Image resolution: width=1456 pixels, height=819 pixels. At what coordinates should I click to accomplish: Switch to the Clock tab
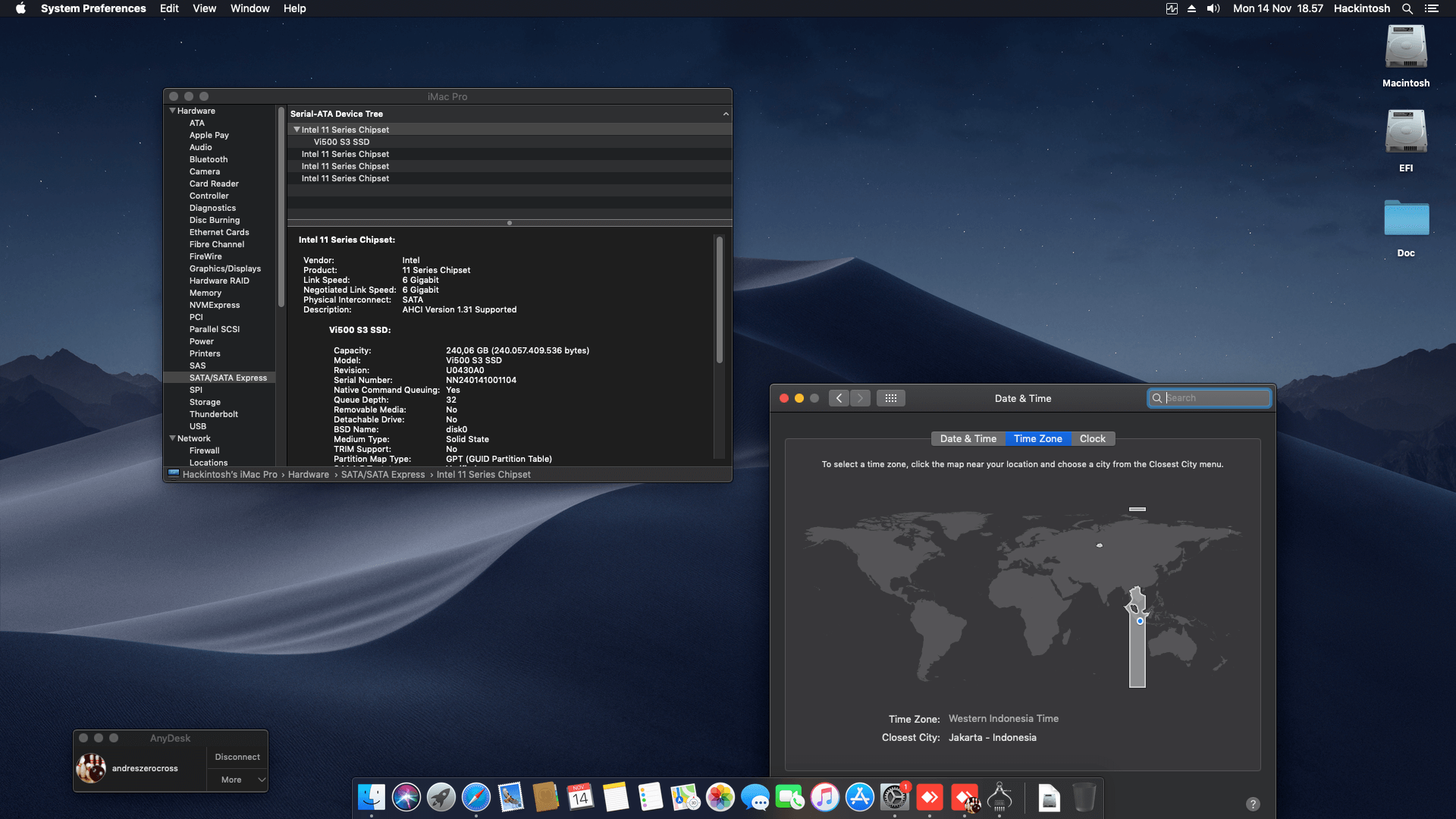[x=1092, y=438]
